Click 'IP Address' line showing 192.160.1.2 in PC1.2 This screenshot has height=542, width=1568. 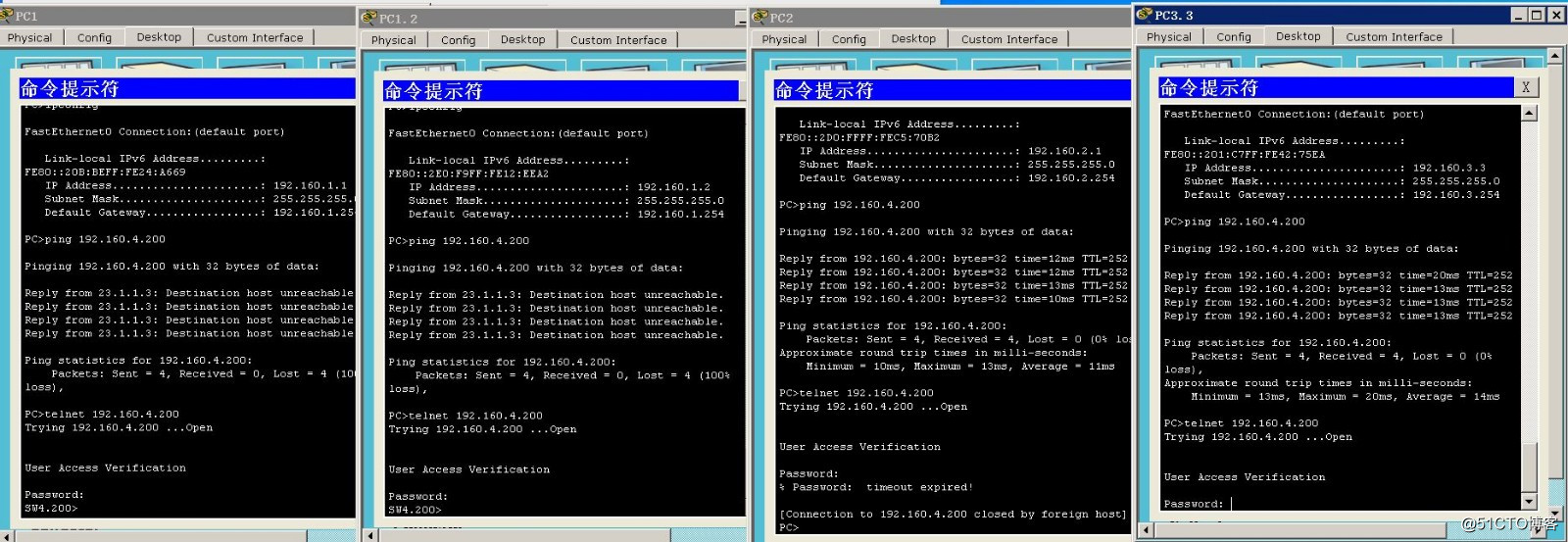tap(560, 187)
